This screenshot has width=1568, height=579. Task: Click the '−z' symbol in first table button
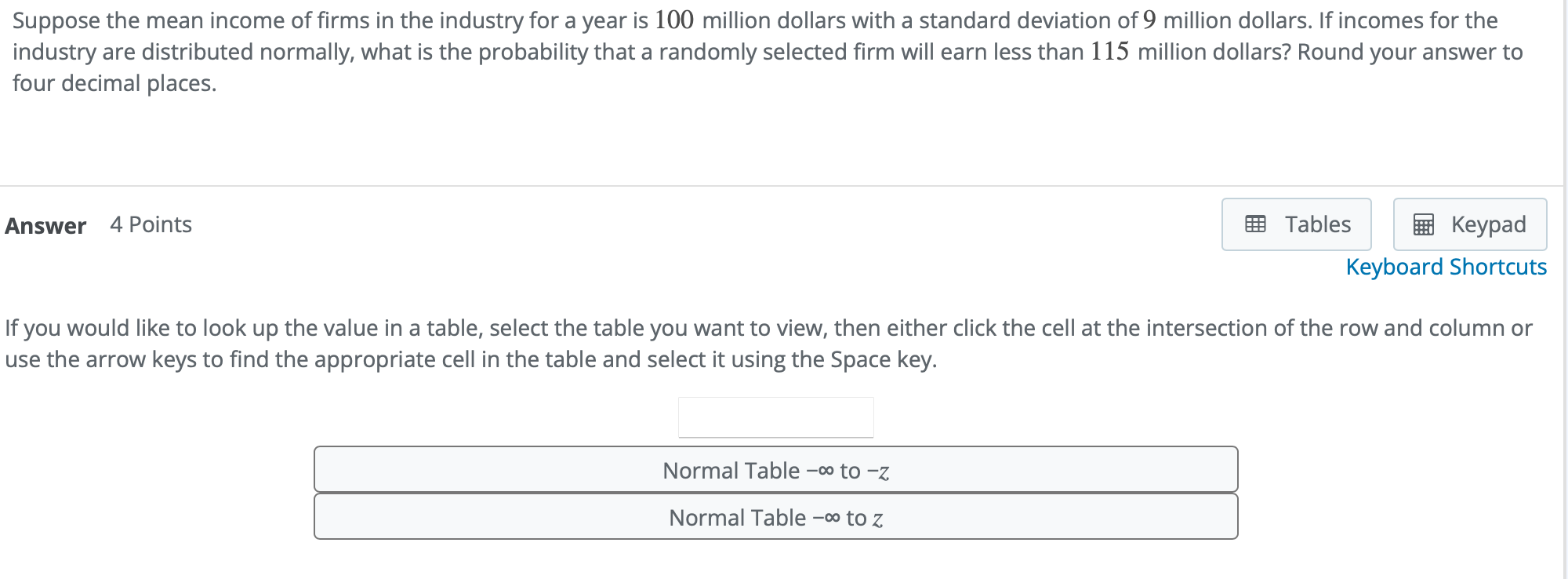(x=878, y=472)
